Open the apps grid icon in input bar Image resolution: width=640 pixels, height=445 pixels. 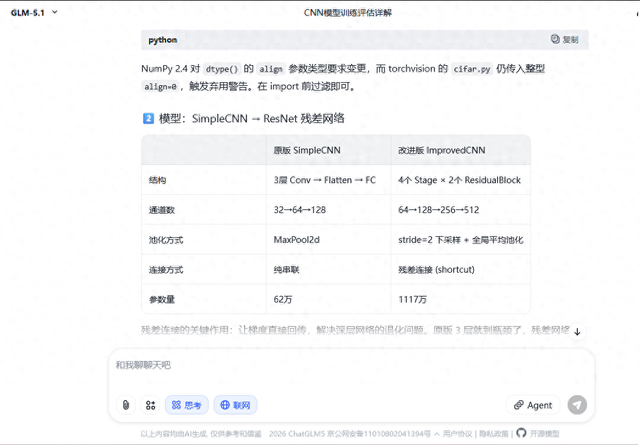[151, 405]
